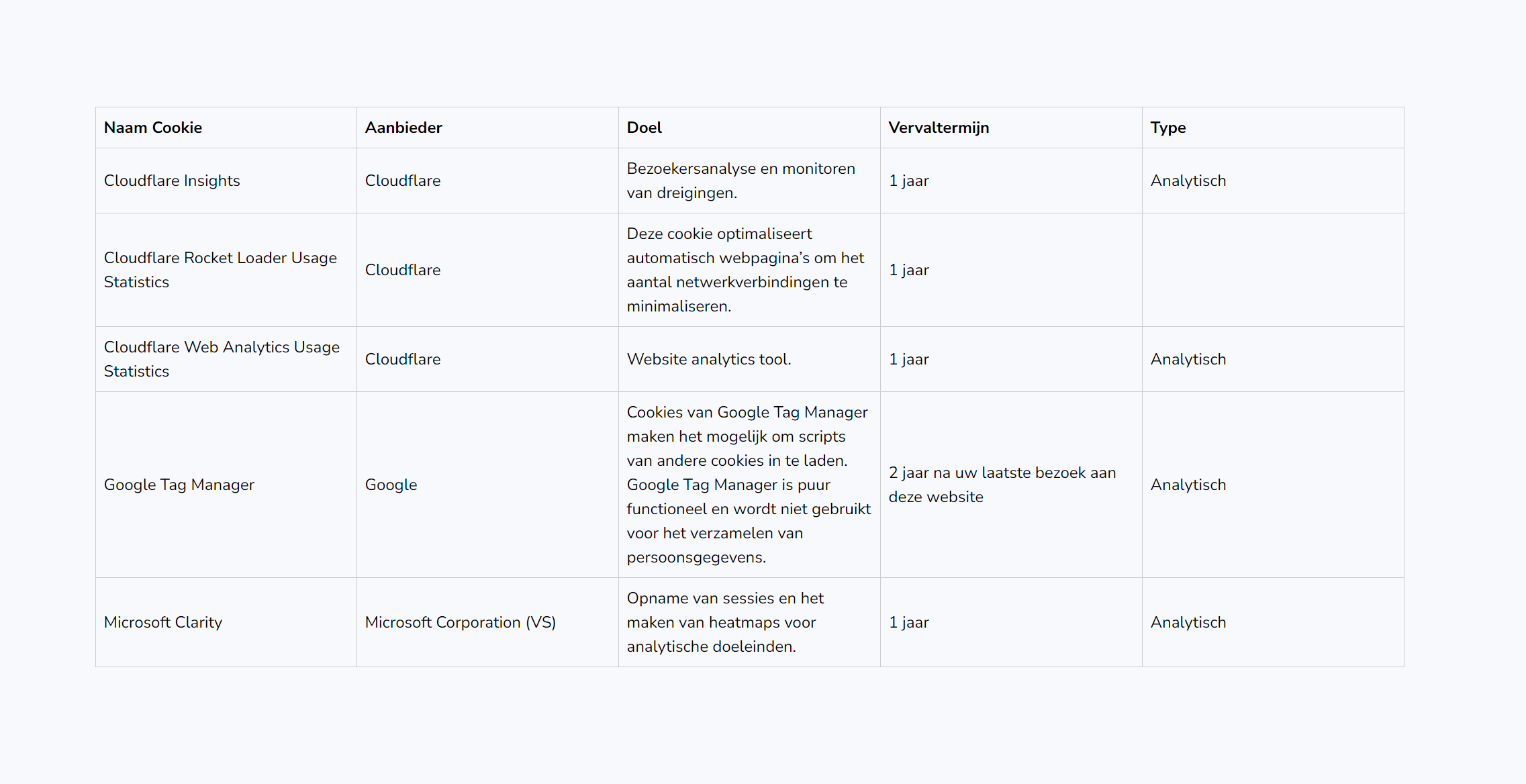Select Cloudflare Web Analytics Usage Statistics cell

pos(226,359)
